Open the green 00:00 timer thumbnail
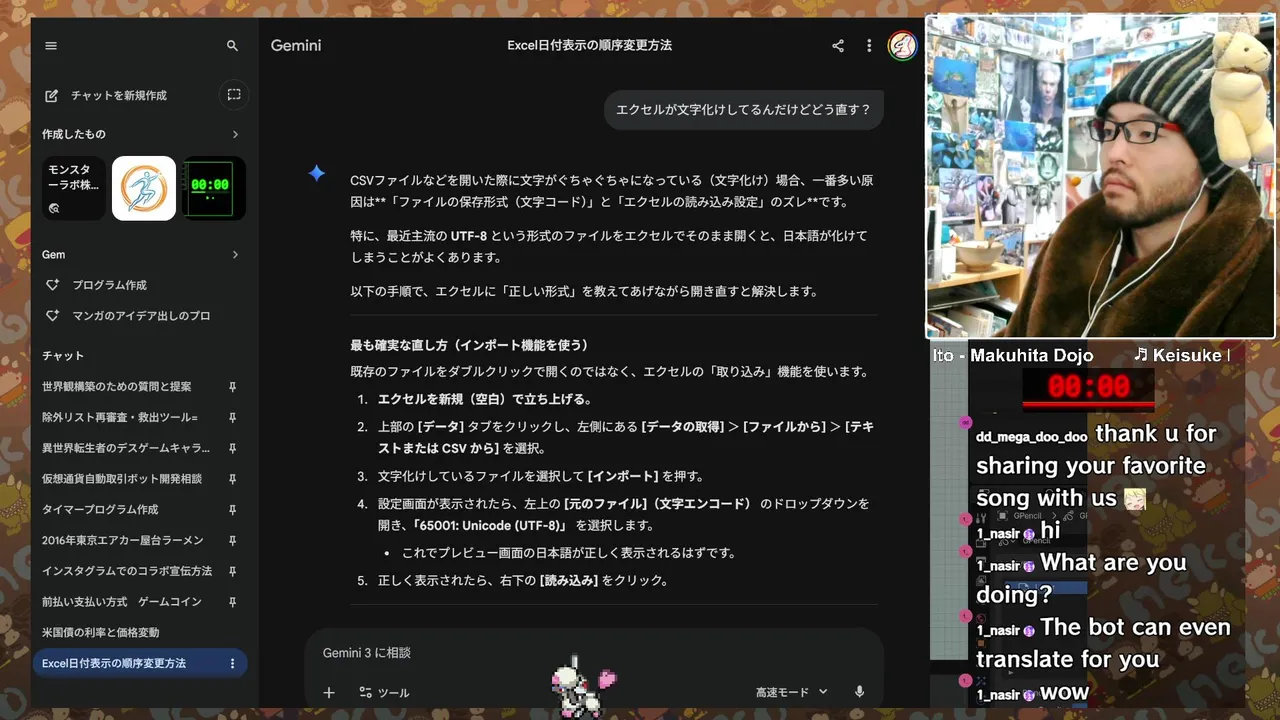The height and width of the screenshot is (720, 1280). 214,188
